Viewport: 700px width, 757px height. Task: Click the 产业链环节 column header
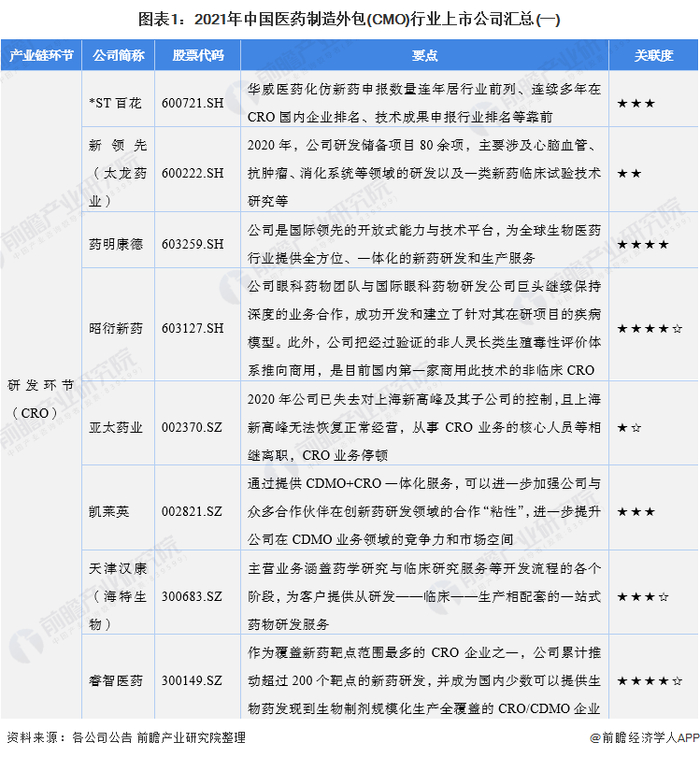[41, 56]
